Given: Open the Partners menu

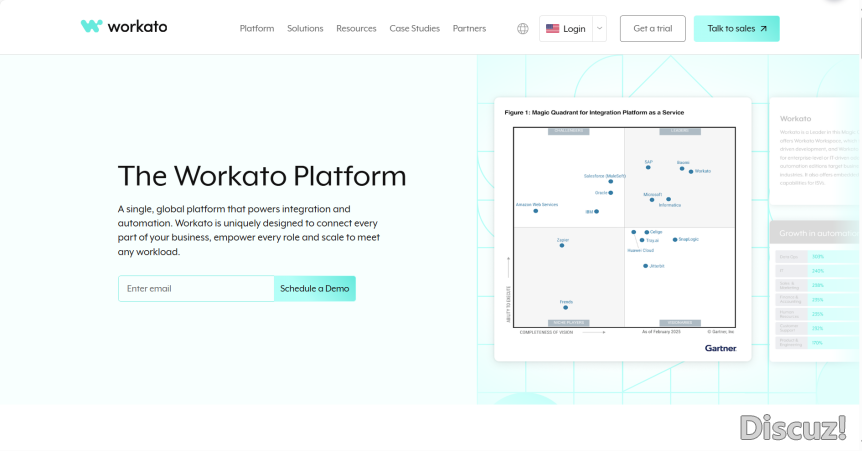Looking at the screenshot, I should (469, 29).
